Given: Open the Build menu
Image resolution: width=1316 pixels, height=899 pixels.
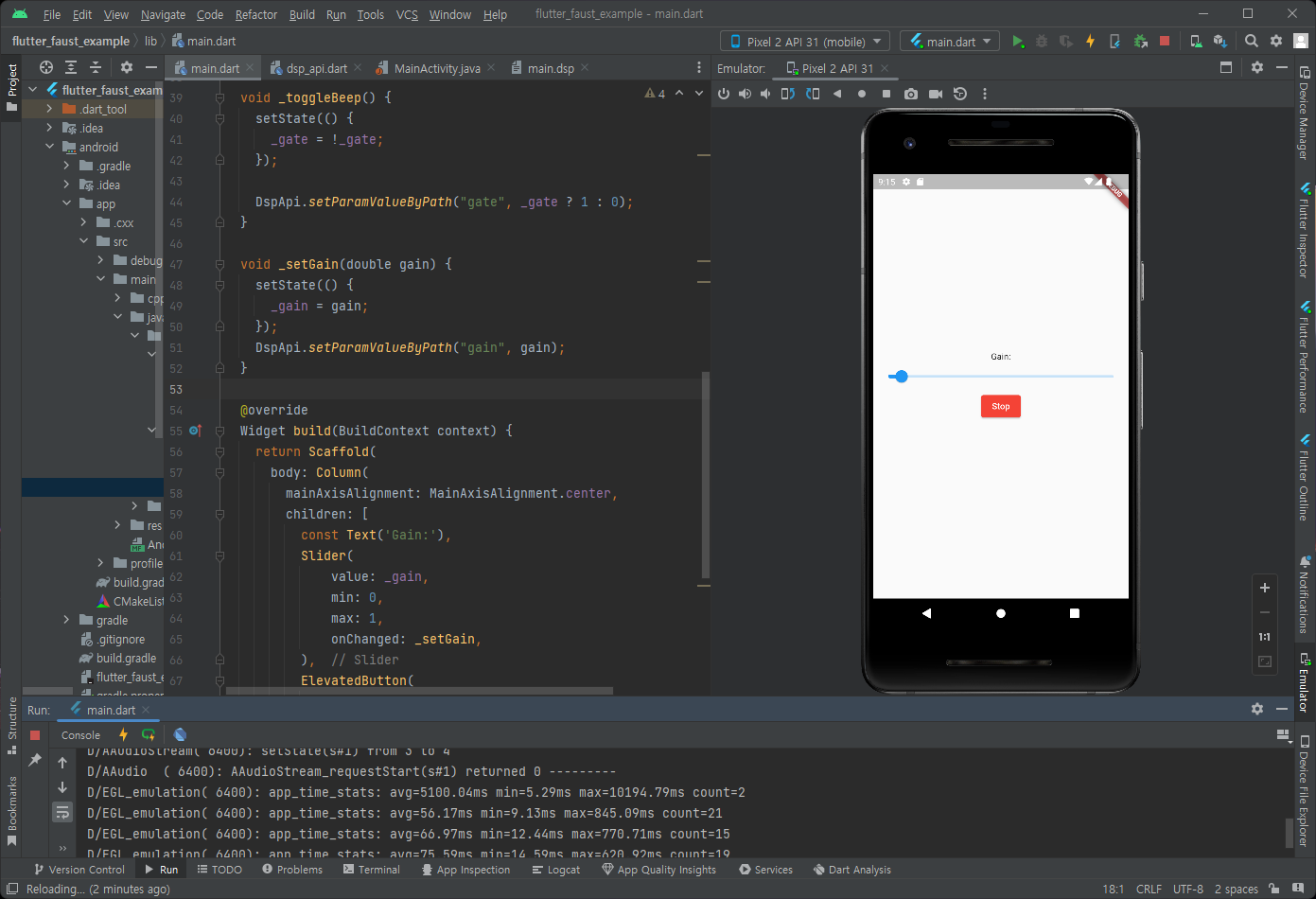Looking at the screenshot, I should (x=302, y=14).
